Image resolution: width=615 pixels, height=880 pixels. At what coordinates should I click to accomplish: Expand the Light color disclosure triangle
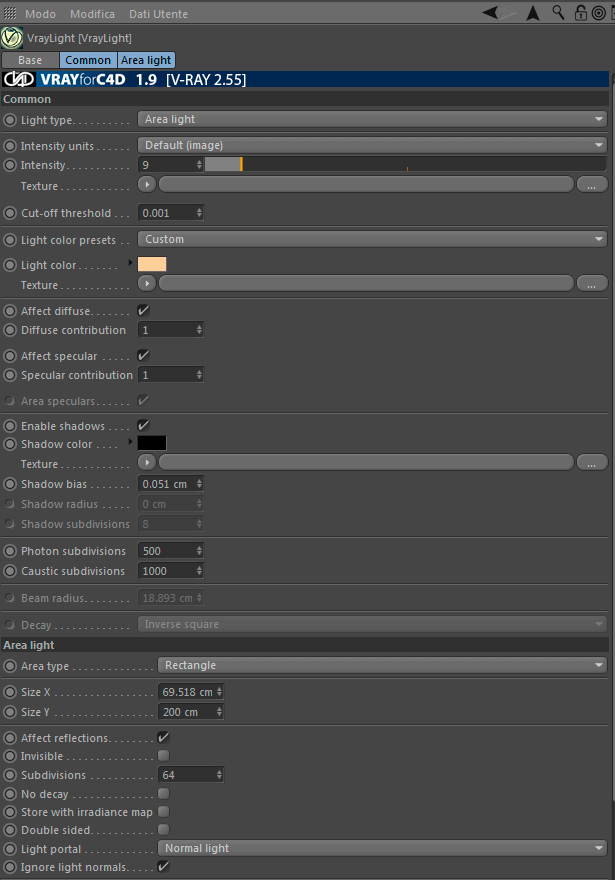pyautogui.click(x=131, y=262)
